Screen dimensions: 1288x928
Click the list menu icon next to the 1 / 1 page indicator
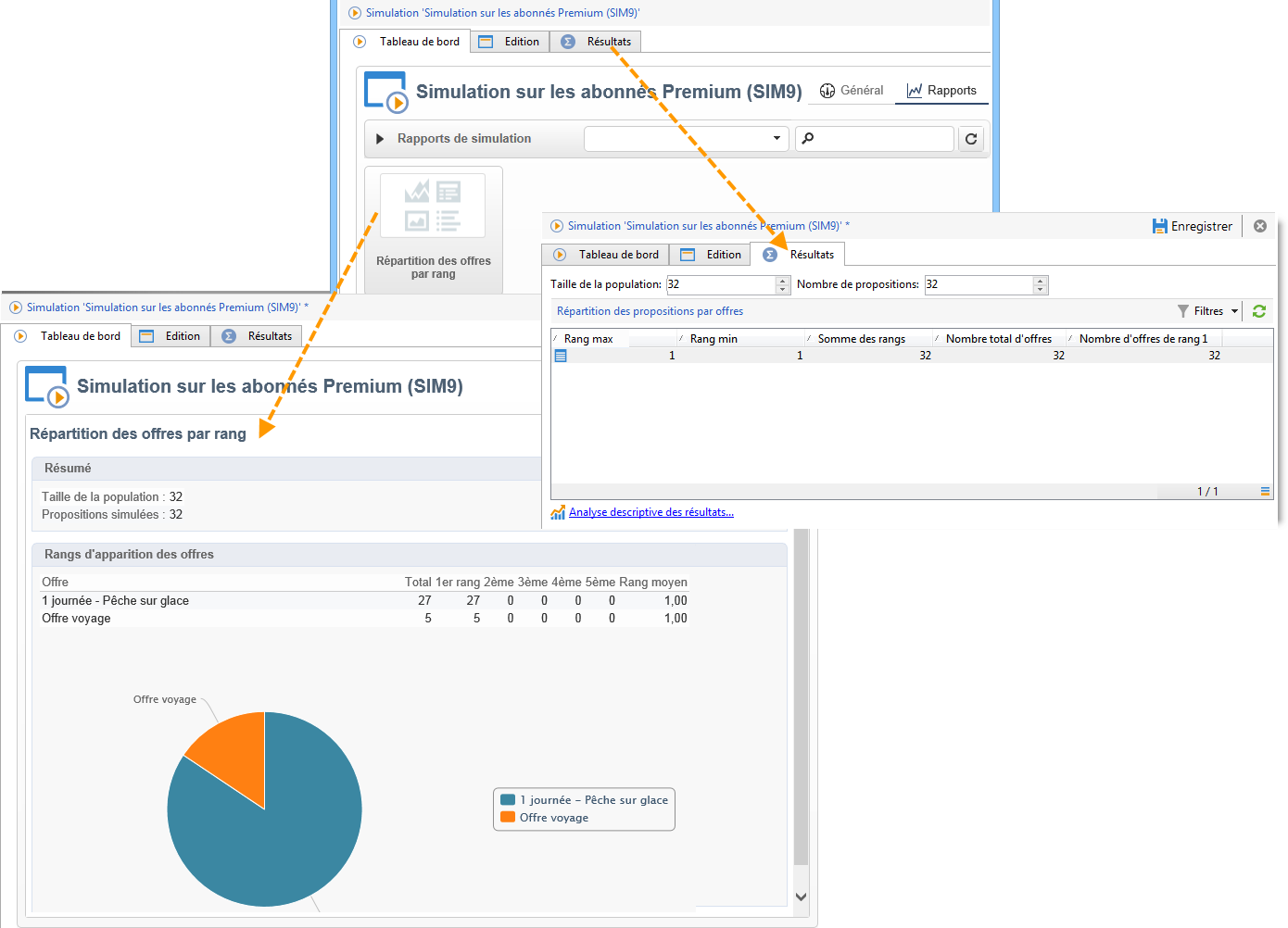click(x=1265, y=492)
